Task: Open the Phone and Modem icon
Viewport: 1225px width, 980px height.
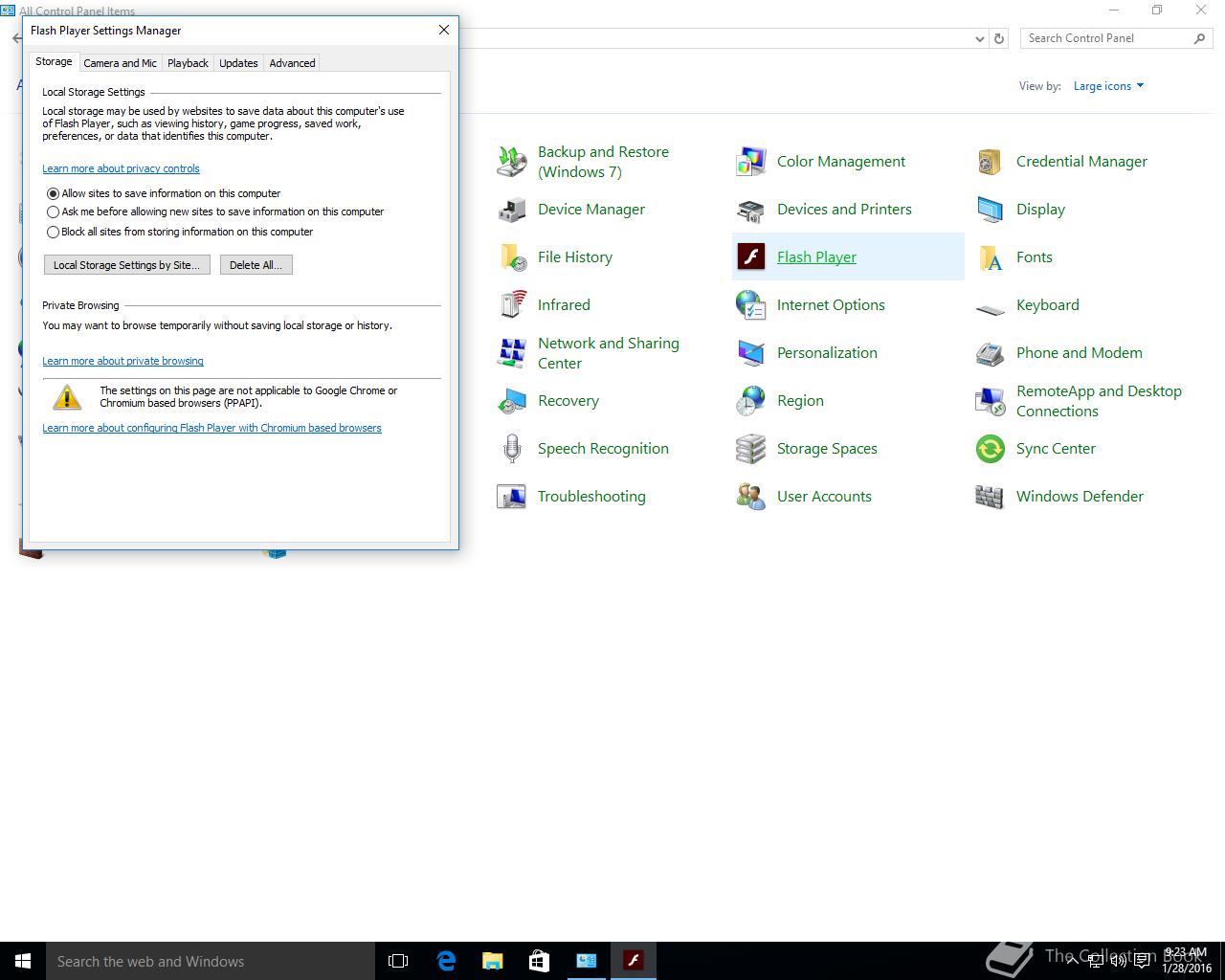Action: [x=991, y=353]
